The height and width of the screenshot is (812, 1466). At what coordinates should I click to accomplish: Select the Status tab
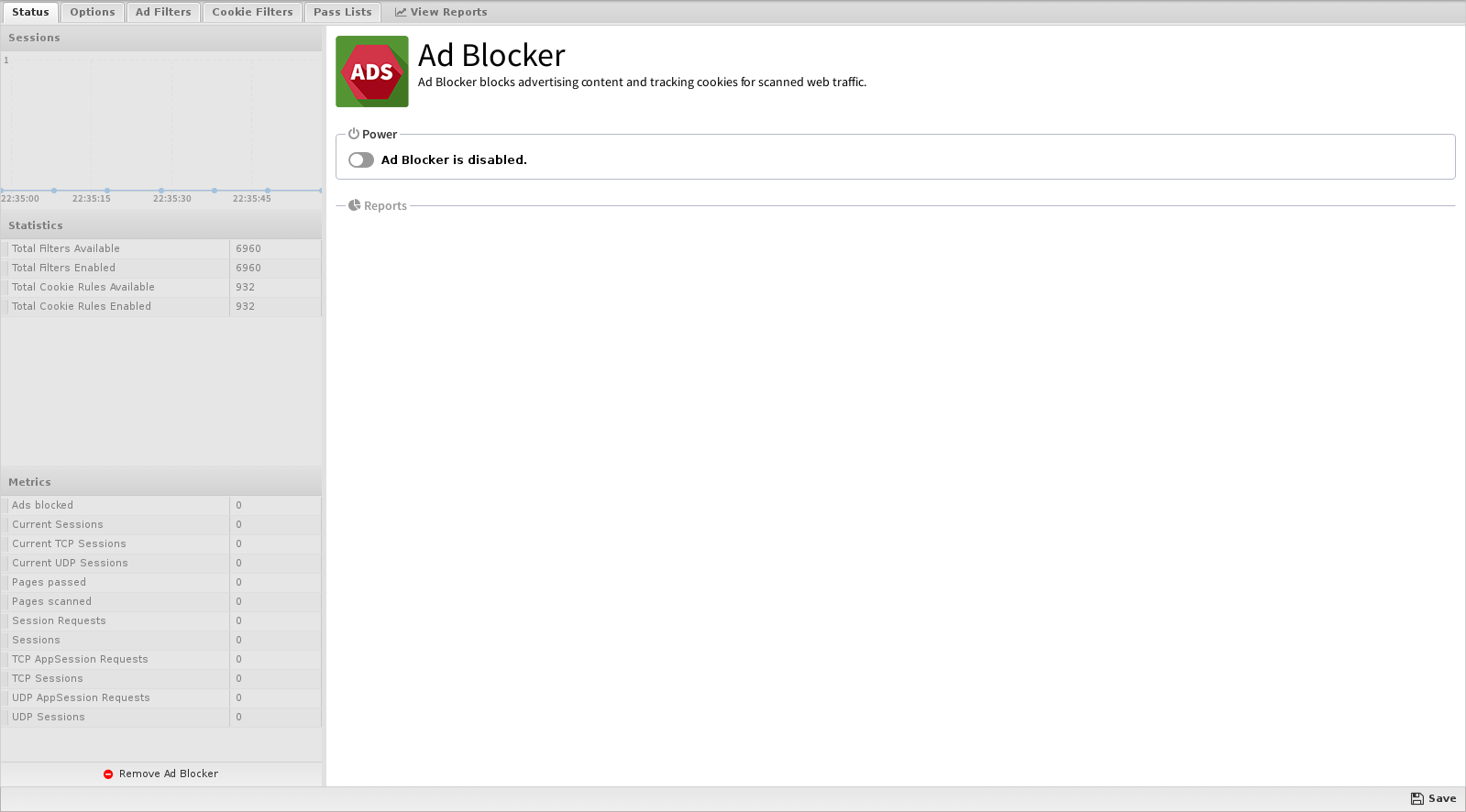[30, 13]
